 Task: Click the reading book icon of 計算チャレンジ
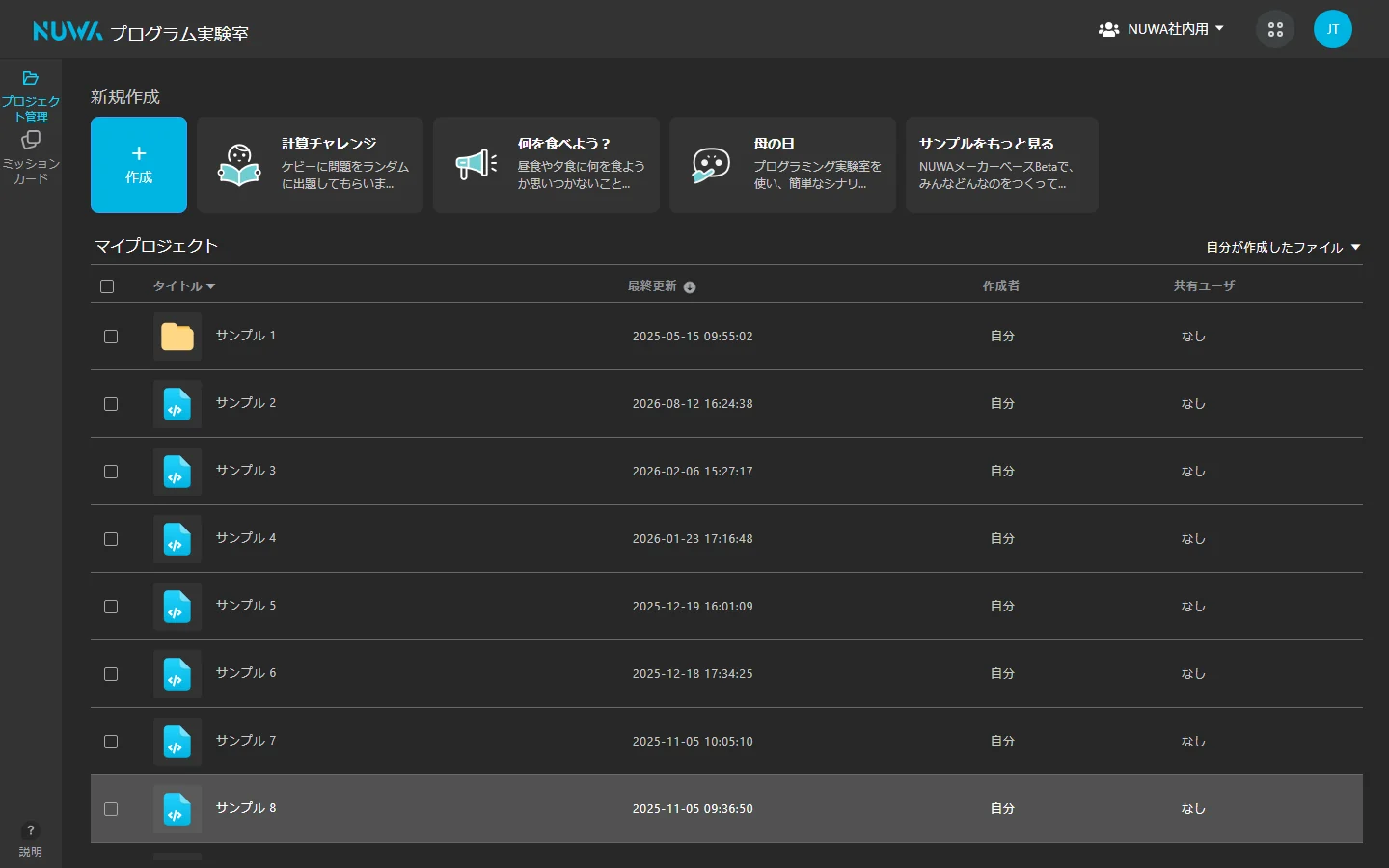(x=239, y=165)
